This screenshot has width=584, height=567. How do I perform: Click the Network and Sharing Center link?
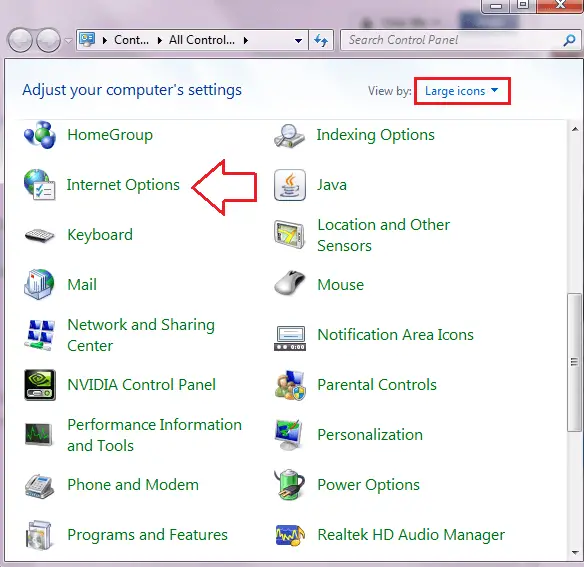pyautogui.click(x=141, y=335)
